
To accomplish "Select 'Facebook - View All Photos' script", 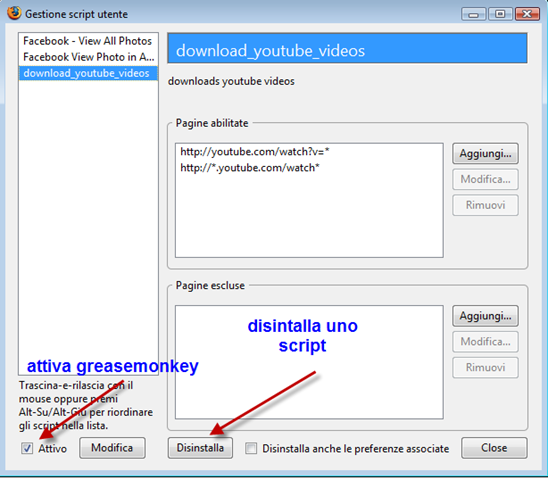I will [x=88, y=41].
